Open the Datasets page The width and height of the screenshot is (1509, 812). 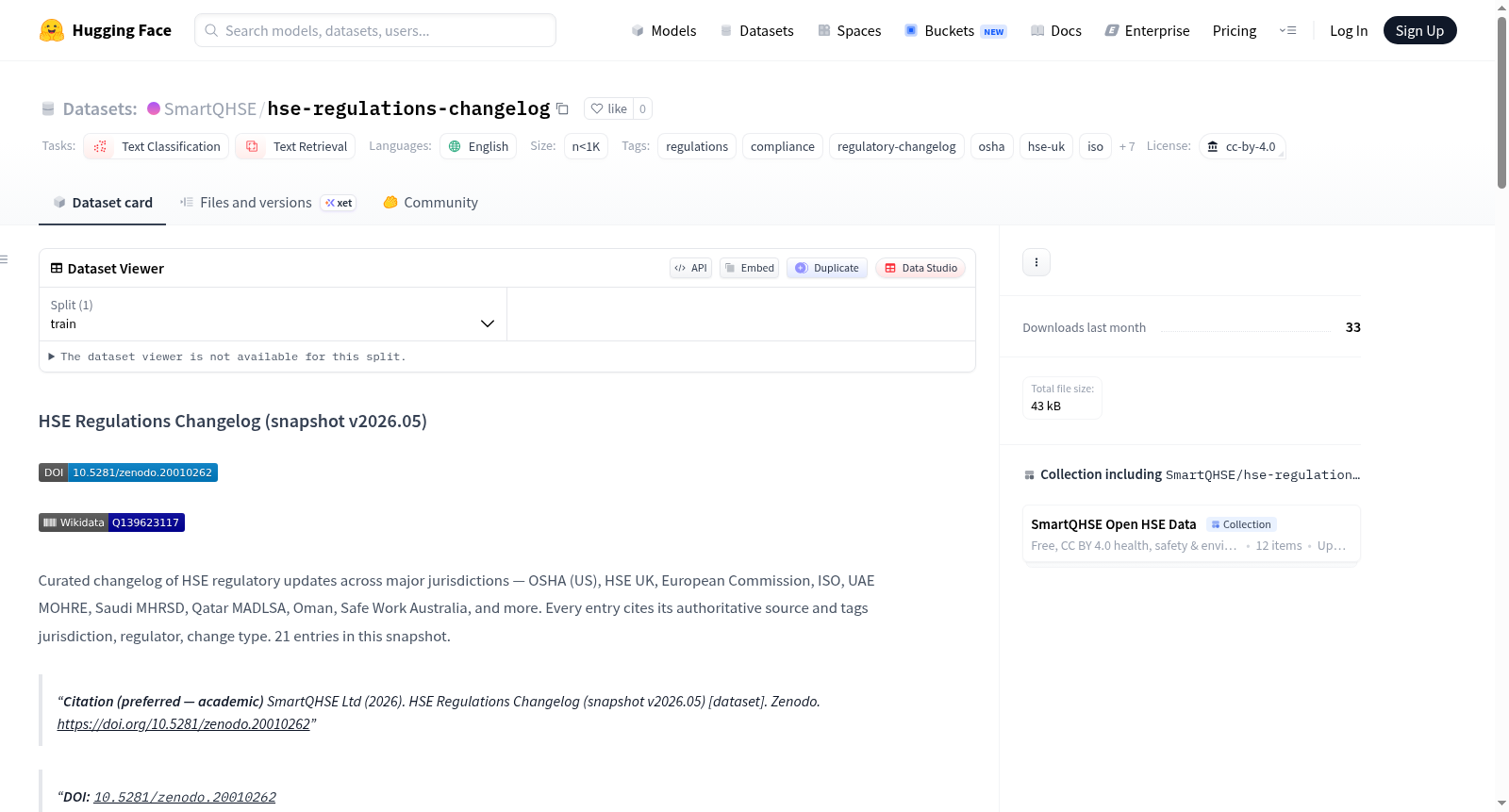757,30
